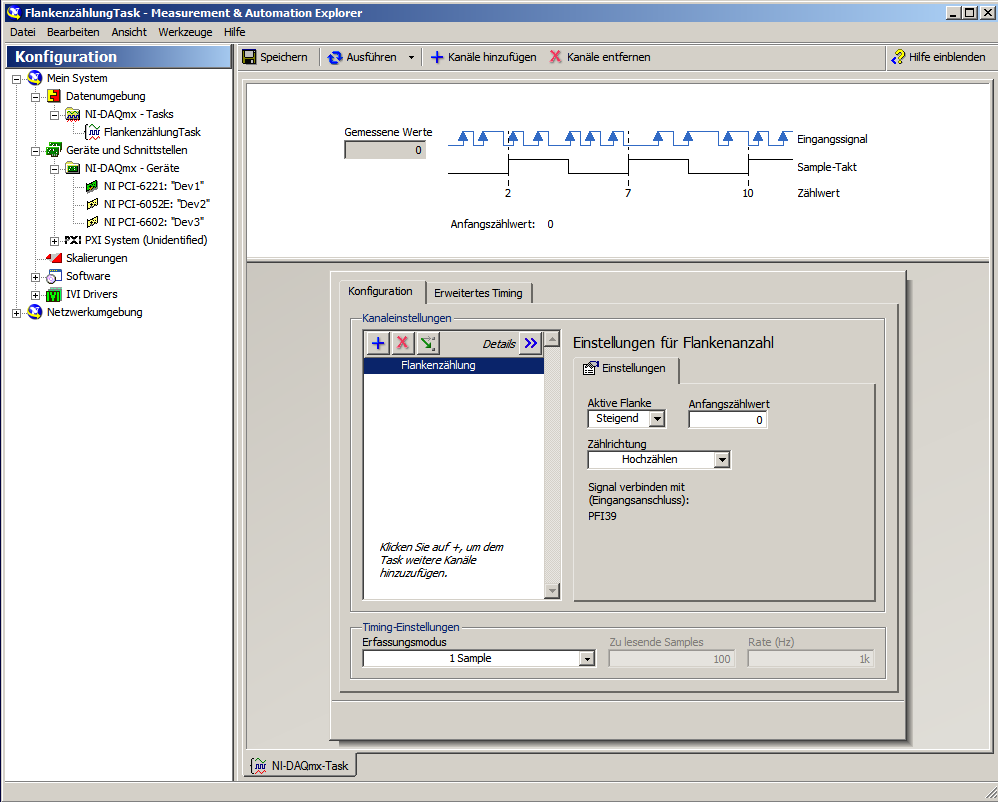The width and height of the screenshot is (998, 802).
Task: Open the Werkzeuge menu
Action: [x=185, y=32]
